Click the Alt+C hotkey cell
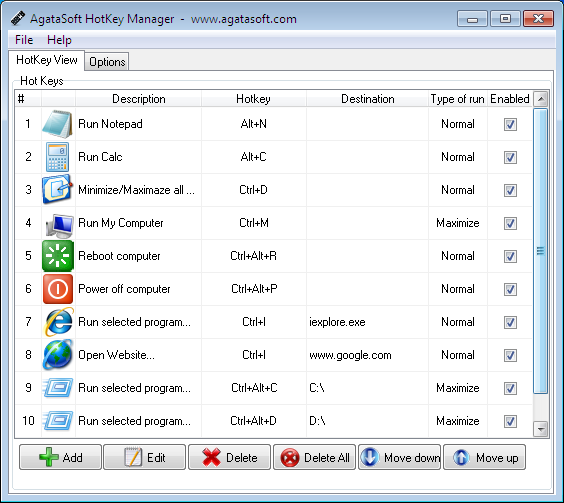564x503 pixels. pyautogui.click(x=254, y=157)
